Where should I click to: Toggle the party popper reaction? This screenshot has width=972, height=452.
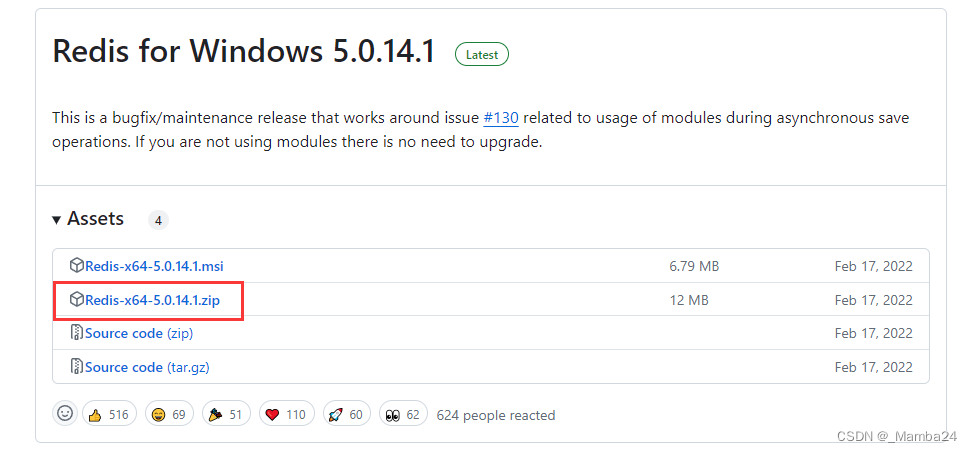pos(226,414)
